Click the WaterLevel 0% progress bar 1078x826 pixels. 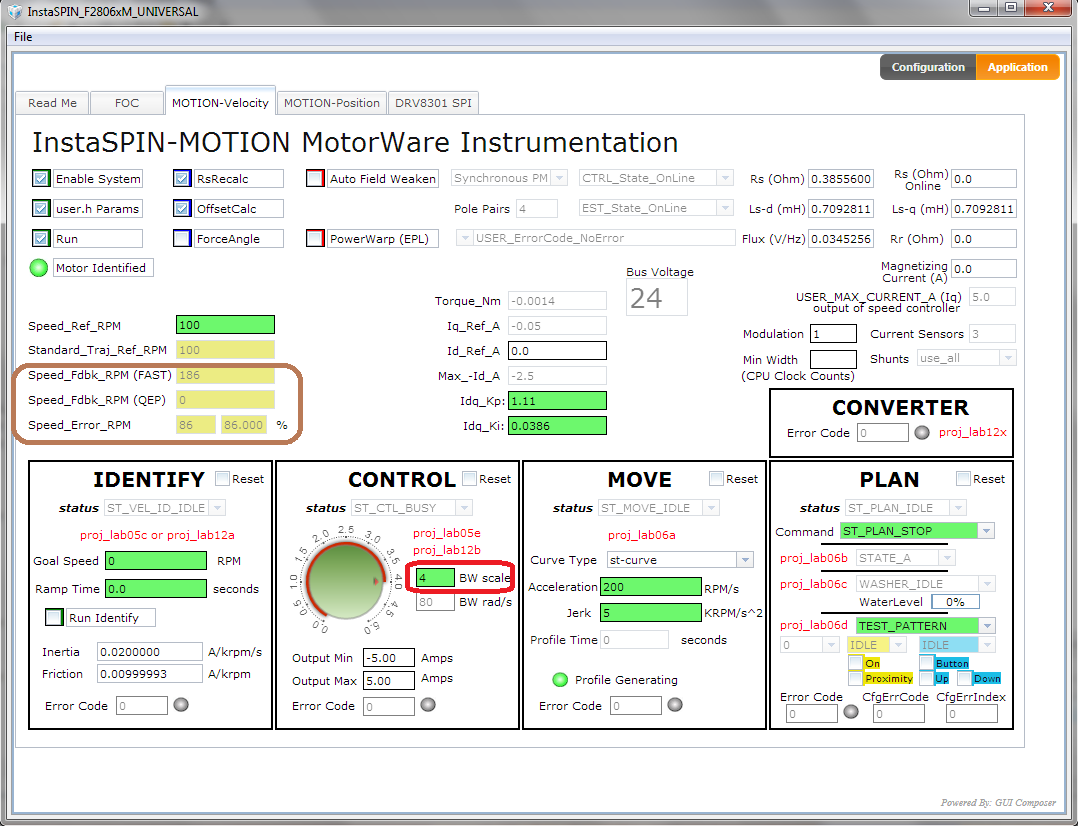(955, 602)
